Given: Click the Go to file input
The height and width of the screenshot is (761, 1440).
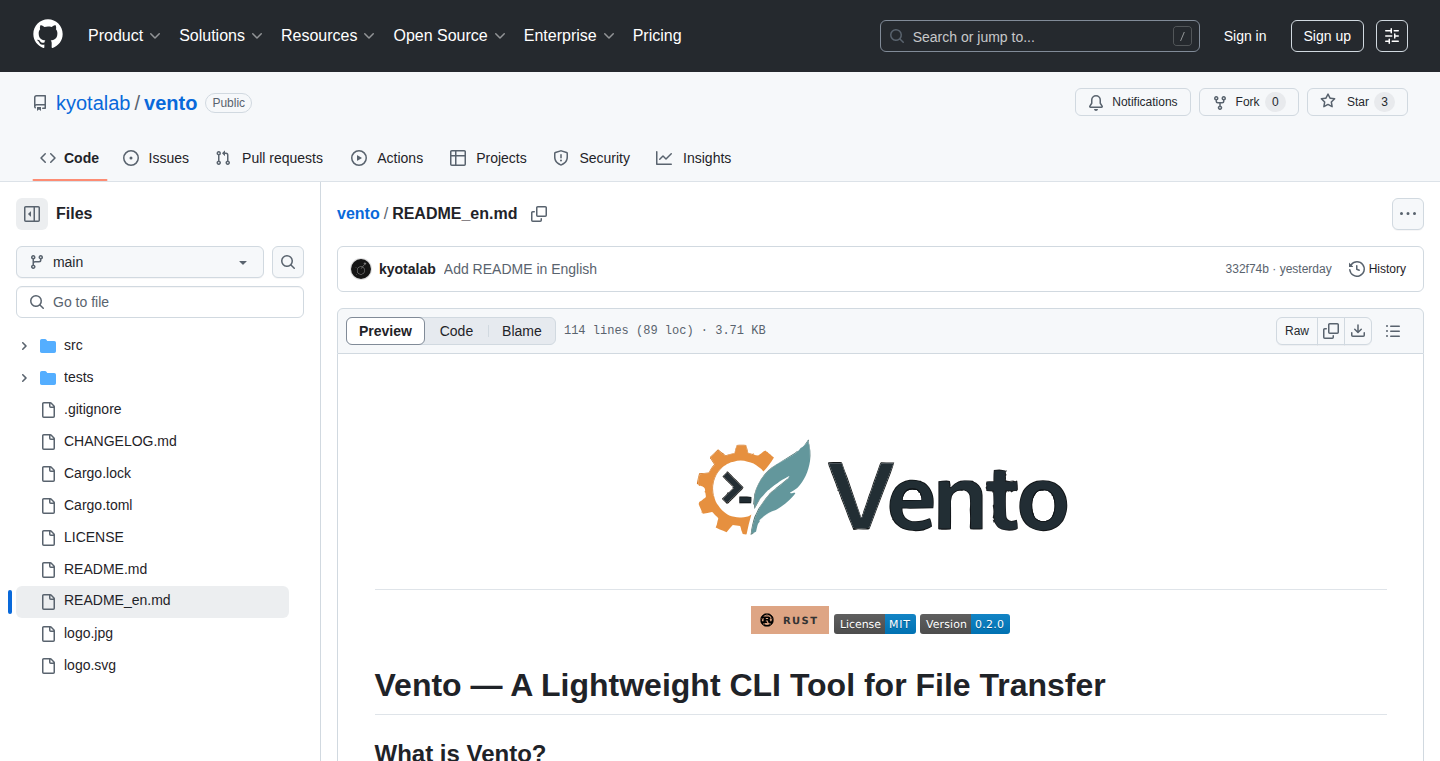Looking at the screenshot, I should (160, 302).
